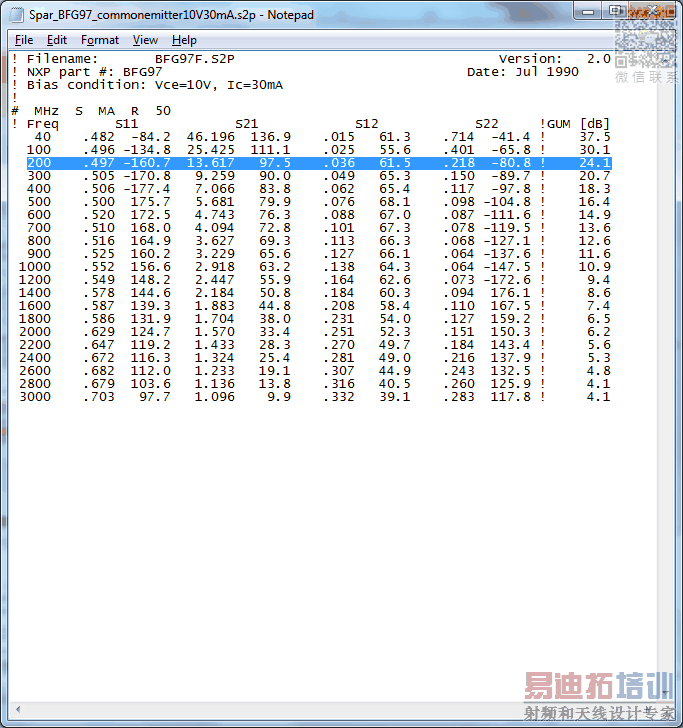Click the GUM value 10.9
The image size is (683, 728).
point(595,267)
